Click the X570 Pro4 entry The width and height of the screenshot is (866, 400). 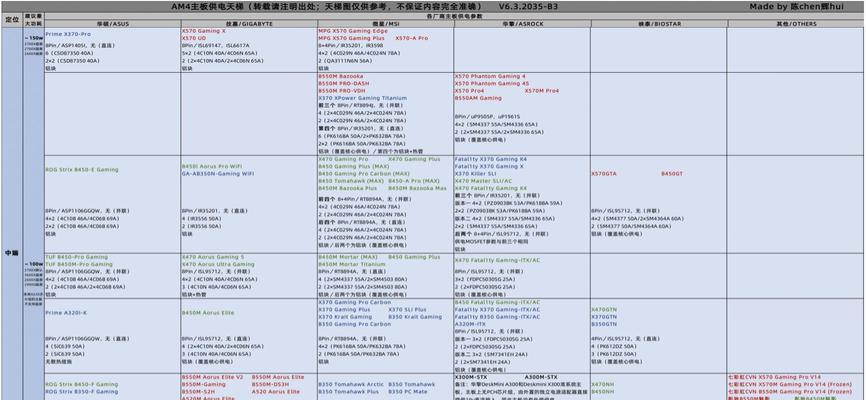tap(469, 91)
